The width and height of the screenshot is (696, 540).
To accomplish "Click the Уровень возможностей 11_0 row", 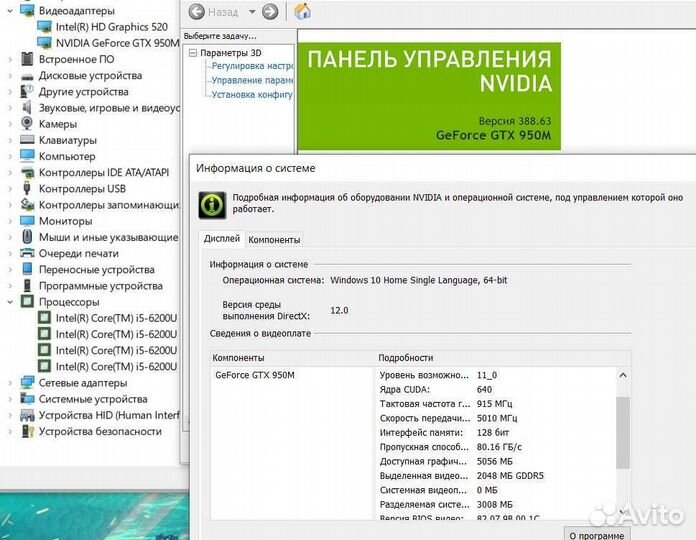I will [496, 375].
